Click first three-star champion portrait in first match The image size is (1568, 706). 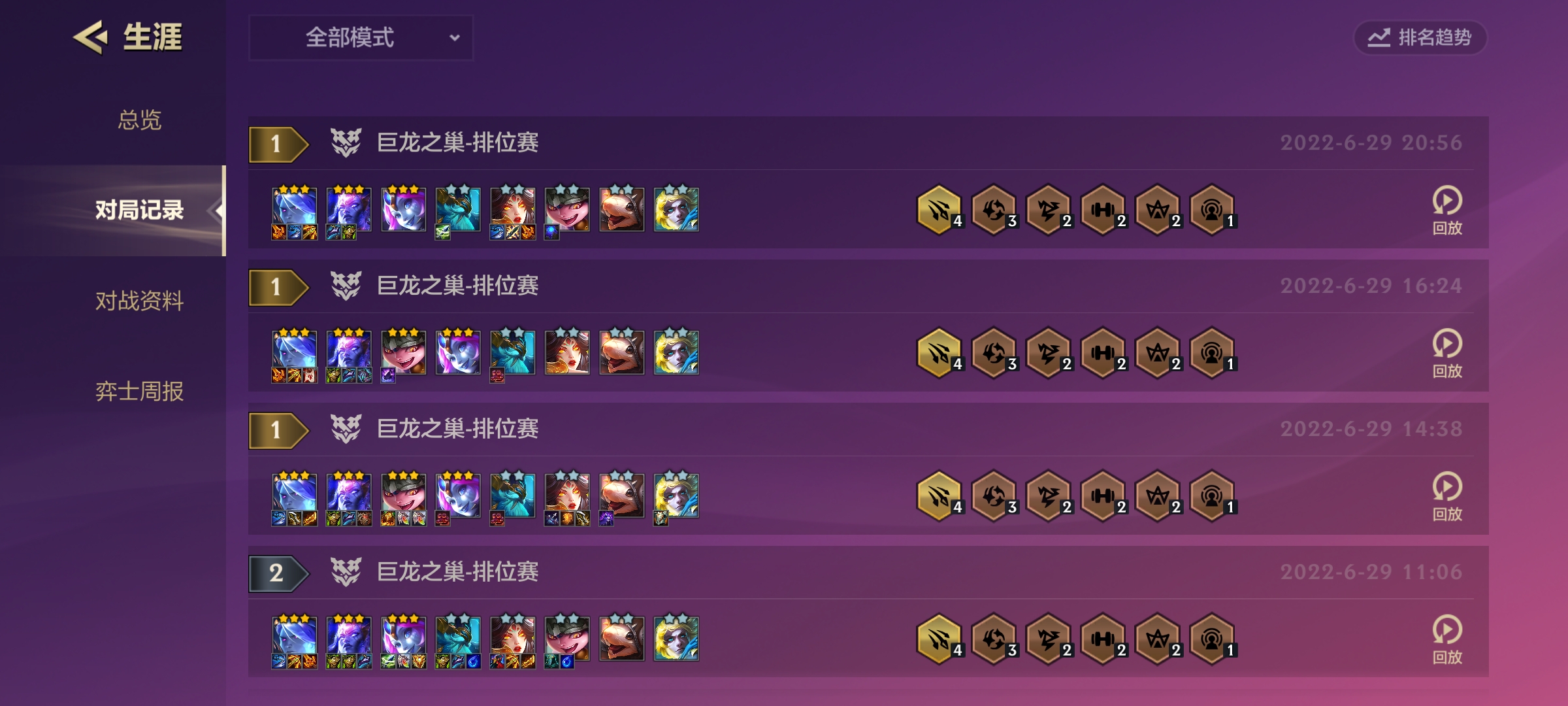coord(295,209)
